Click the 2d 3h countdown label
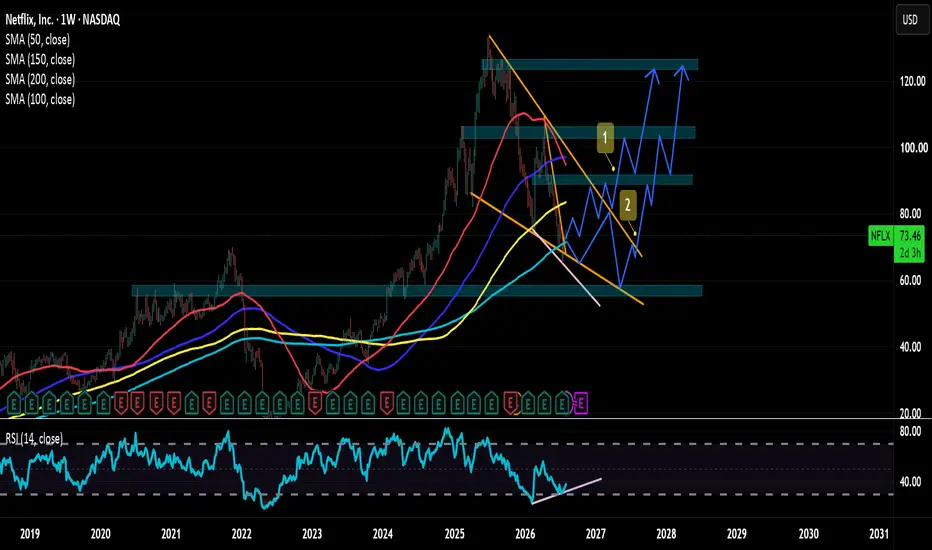932x550 pixels. 910,253
